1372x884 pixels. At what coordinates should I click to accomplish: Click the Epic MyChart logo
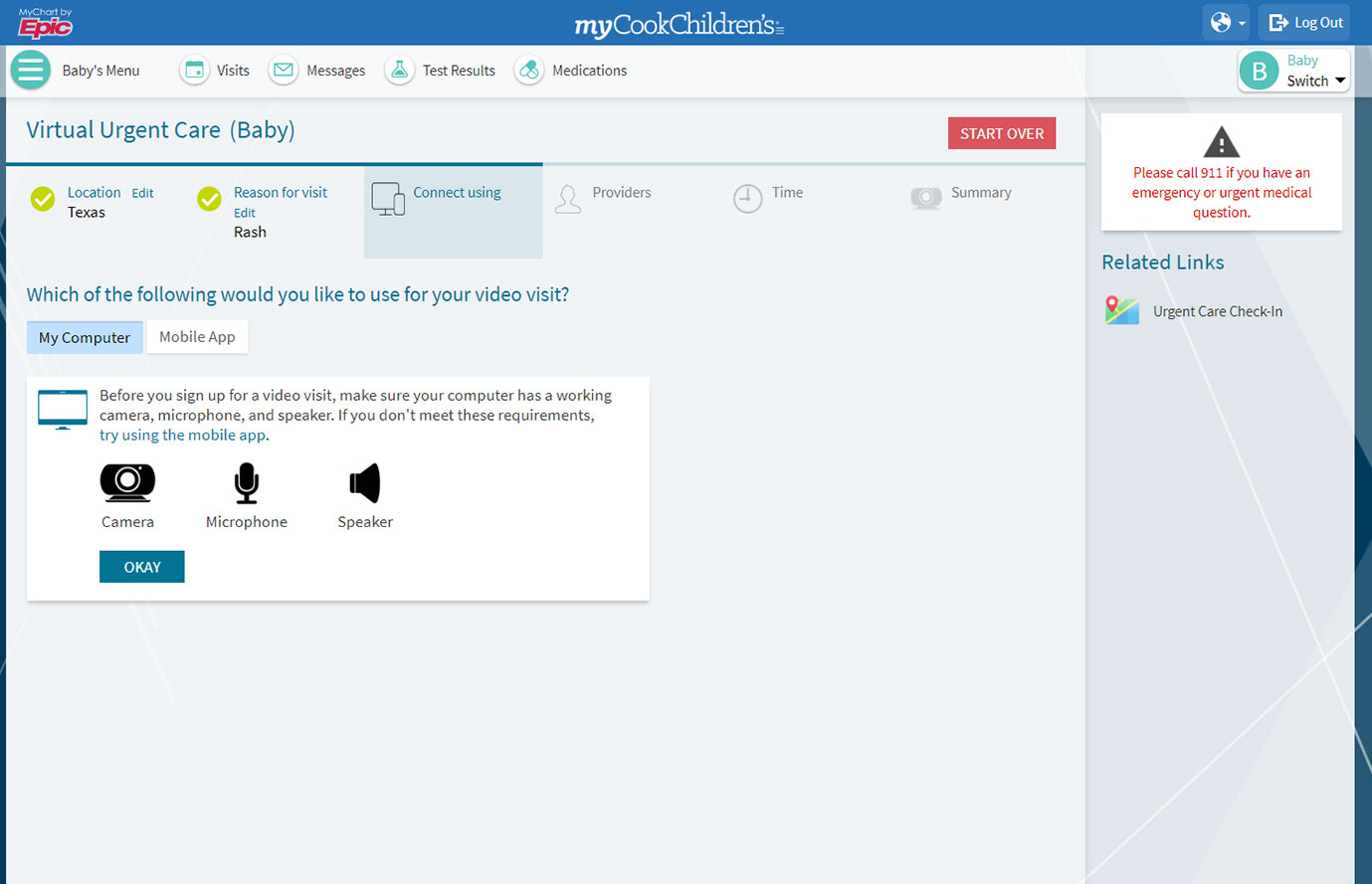pyautogui.click(x=46, y=23)
